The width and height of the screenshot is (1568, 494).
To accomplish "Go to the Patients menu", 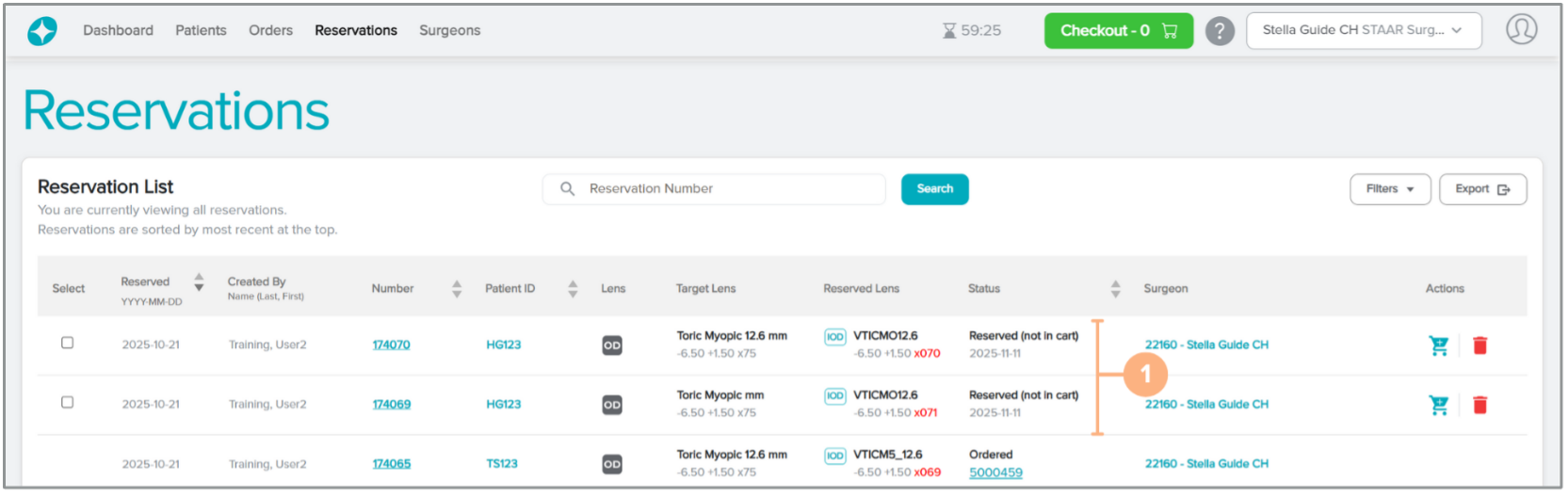I will (x=201, y=30).
